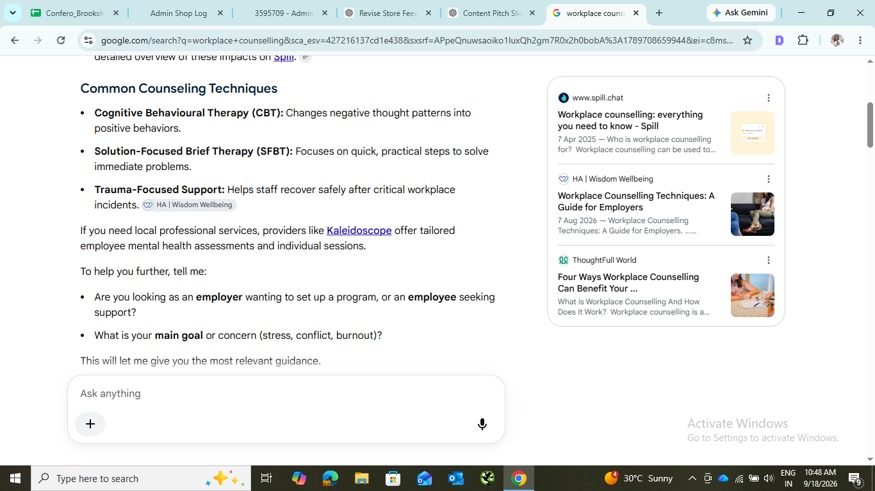Open Task View in the taskbar
Viewport: 875px width, 491px height.
pyautogui.click(x=266, y=478)
